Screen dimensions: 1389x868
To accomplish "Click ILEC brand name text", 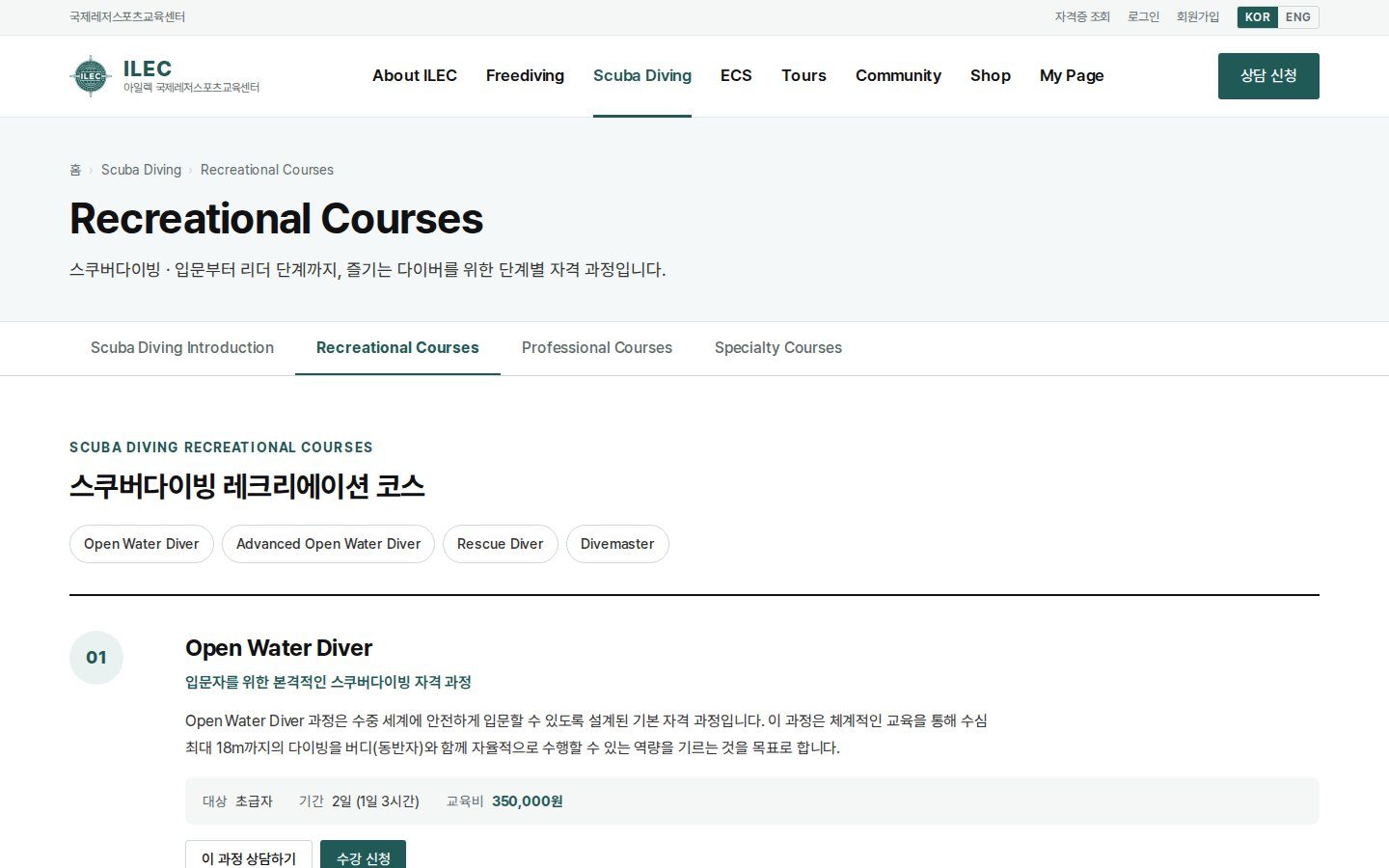I will [x=148, y=68].
